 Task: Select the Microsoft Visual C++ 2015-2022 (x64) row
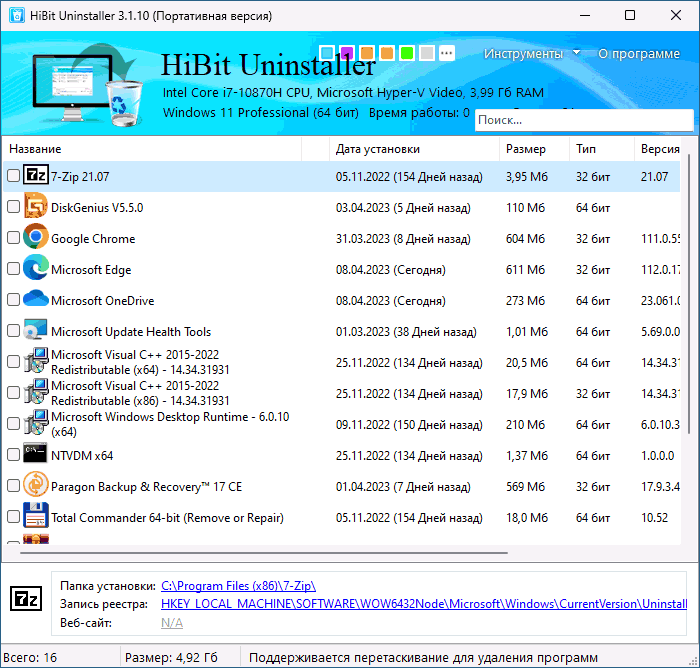[x=342, y=362]
